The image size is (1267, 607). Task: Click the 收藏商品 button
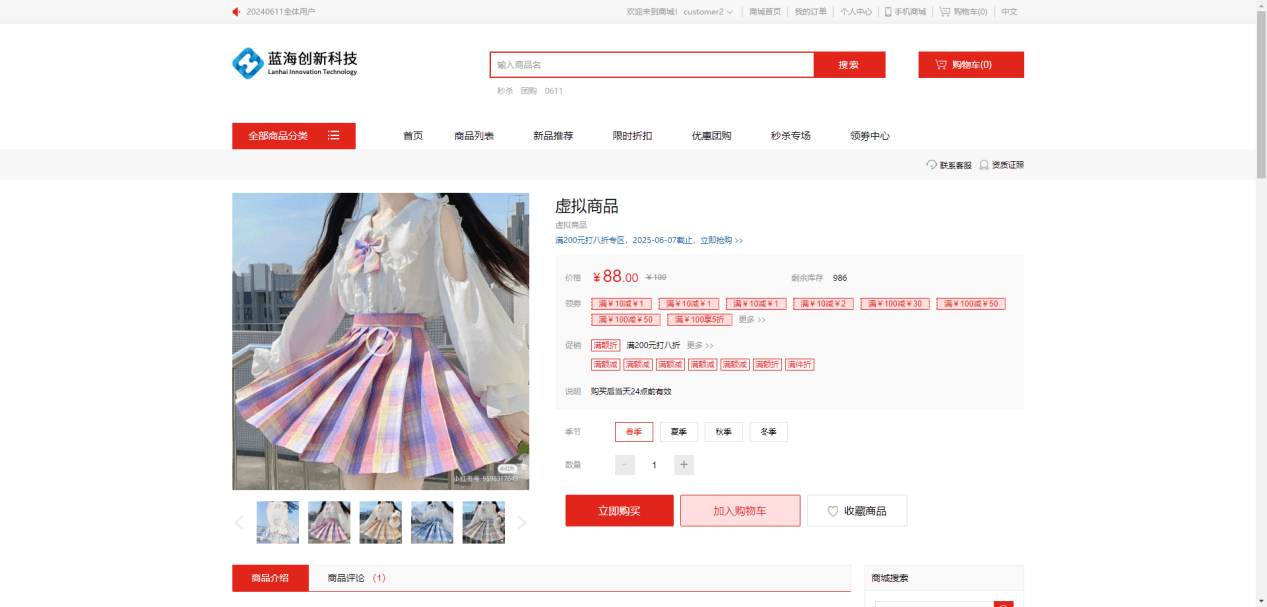click(x=857, y=511)
